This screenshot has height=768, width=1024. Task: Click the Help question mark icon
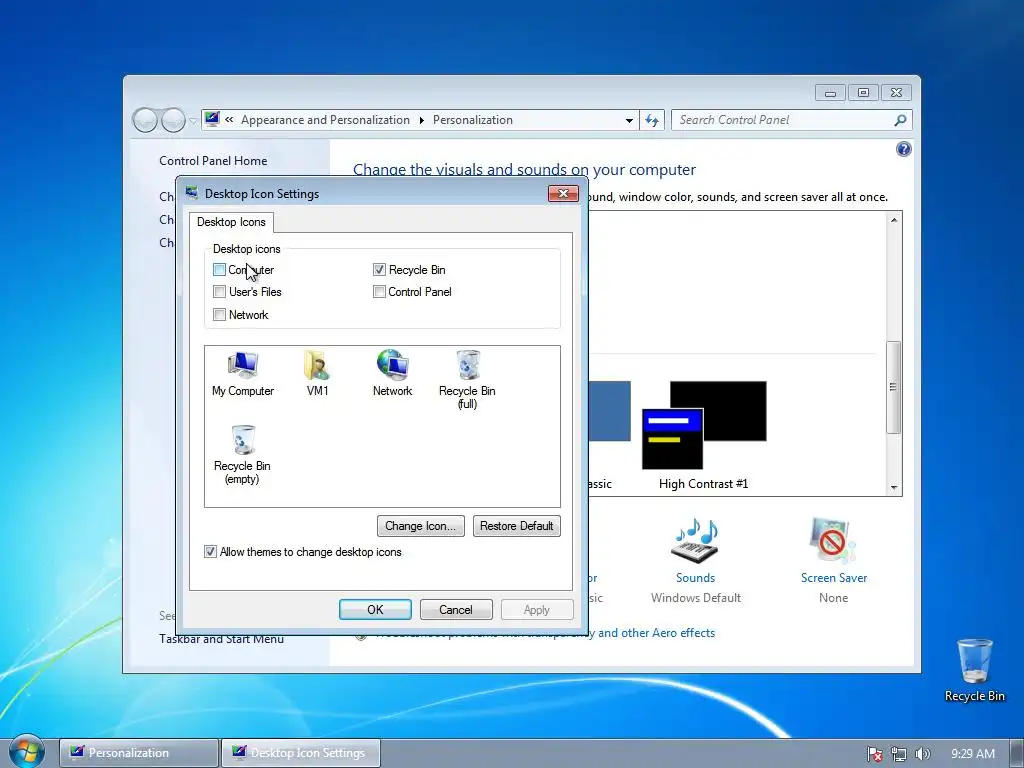coord(903,150)
